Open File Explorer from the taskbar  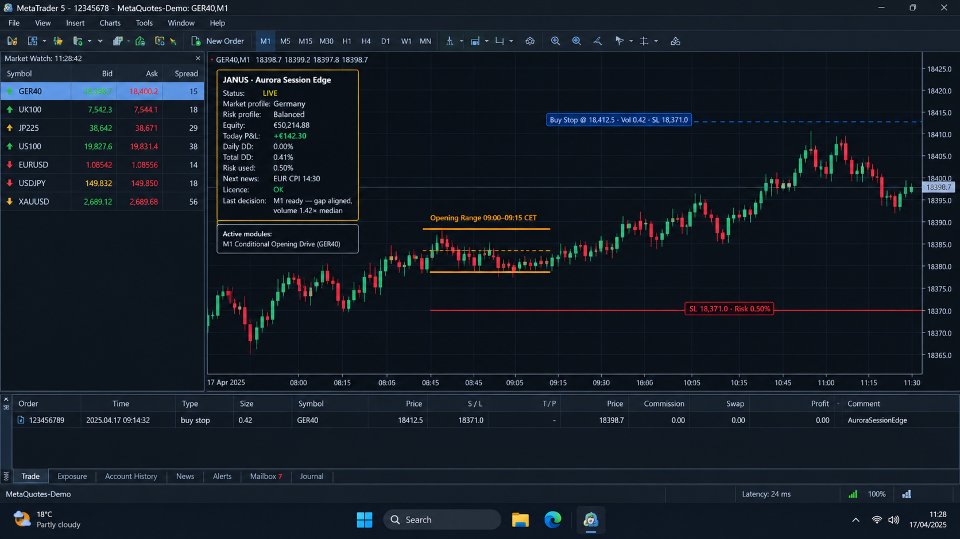[x=520, y=519]
